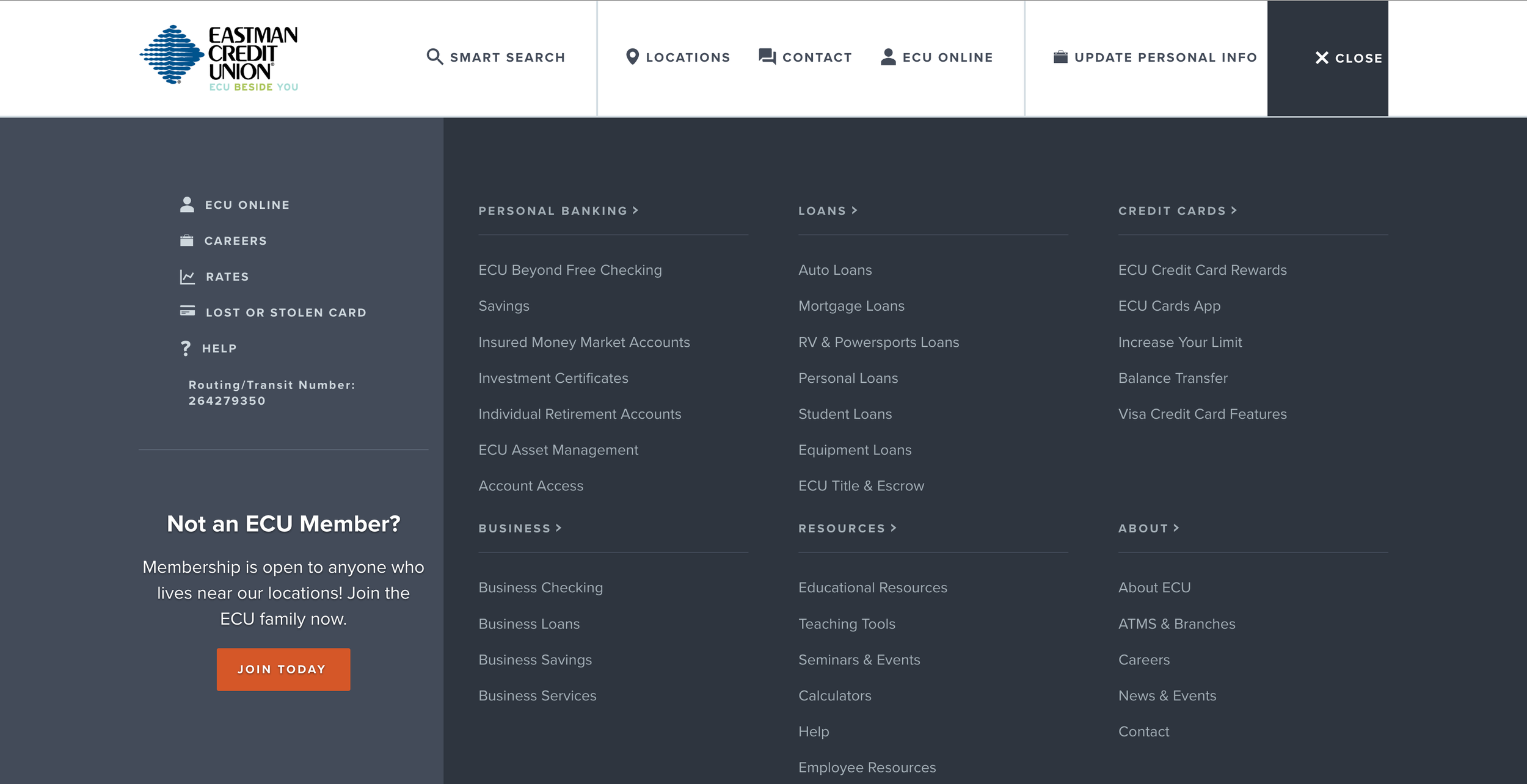The height and width of the screenshot is (784, 1527).
Task: Open Update Personal Info in header
Action: point(1155,57)
